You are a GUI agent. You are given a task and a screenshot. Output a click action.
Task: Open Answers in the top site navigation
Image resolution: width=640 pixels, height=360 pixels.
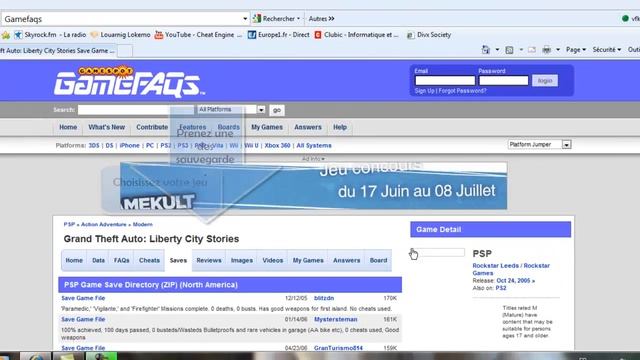(308, 127)
